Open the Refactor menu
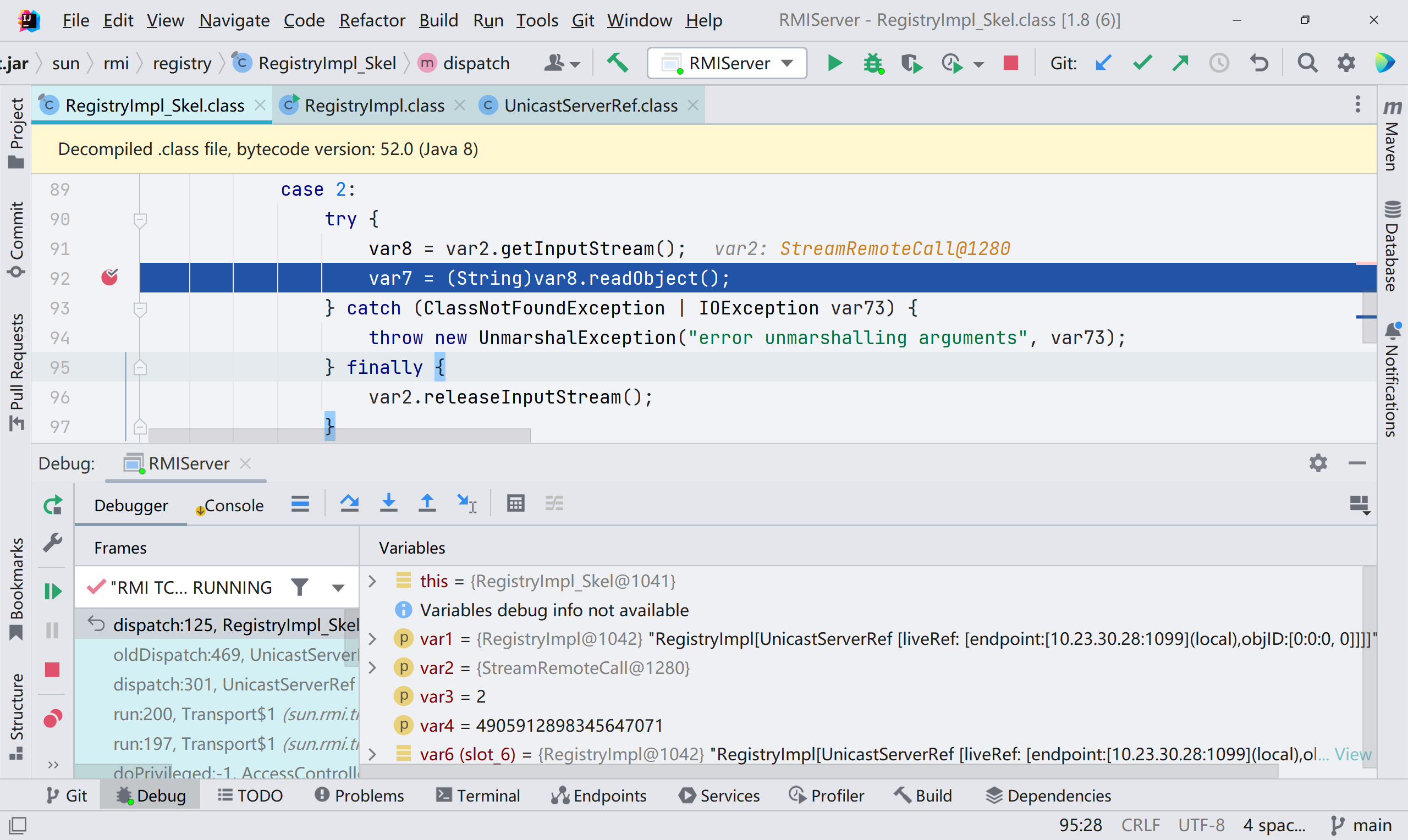The height and width of the screenshot is (840, 1408). point(372,20)
